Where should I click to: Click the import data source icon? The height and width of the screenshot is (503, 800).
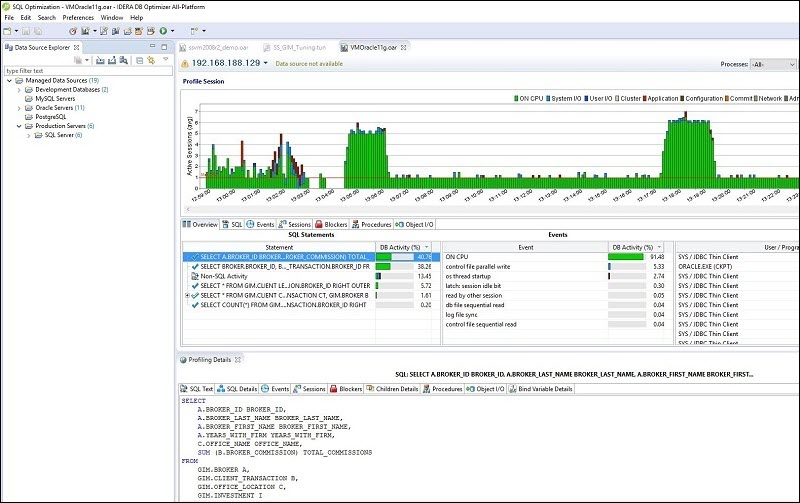click(100, 60)
